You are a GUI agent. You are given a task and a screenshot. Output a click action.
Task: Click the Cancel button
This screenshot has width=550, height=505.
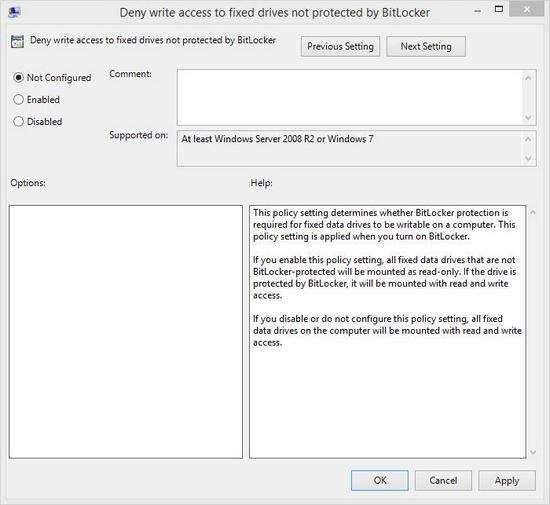tap(443, 480)
